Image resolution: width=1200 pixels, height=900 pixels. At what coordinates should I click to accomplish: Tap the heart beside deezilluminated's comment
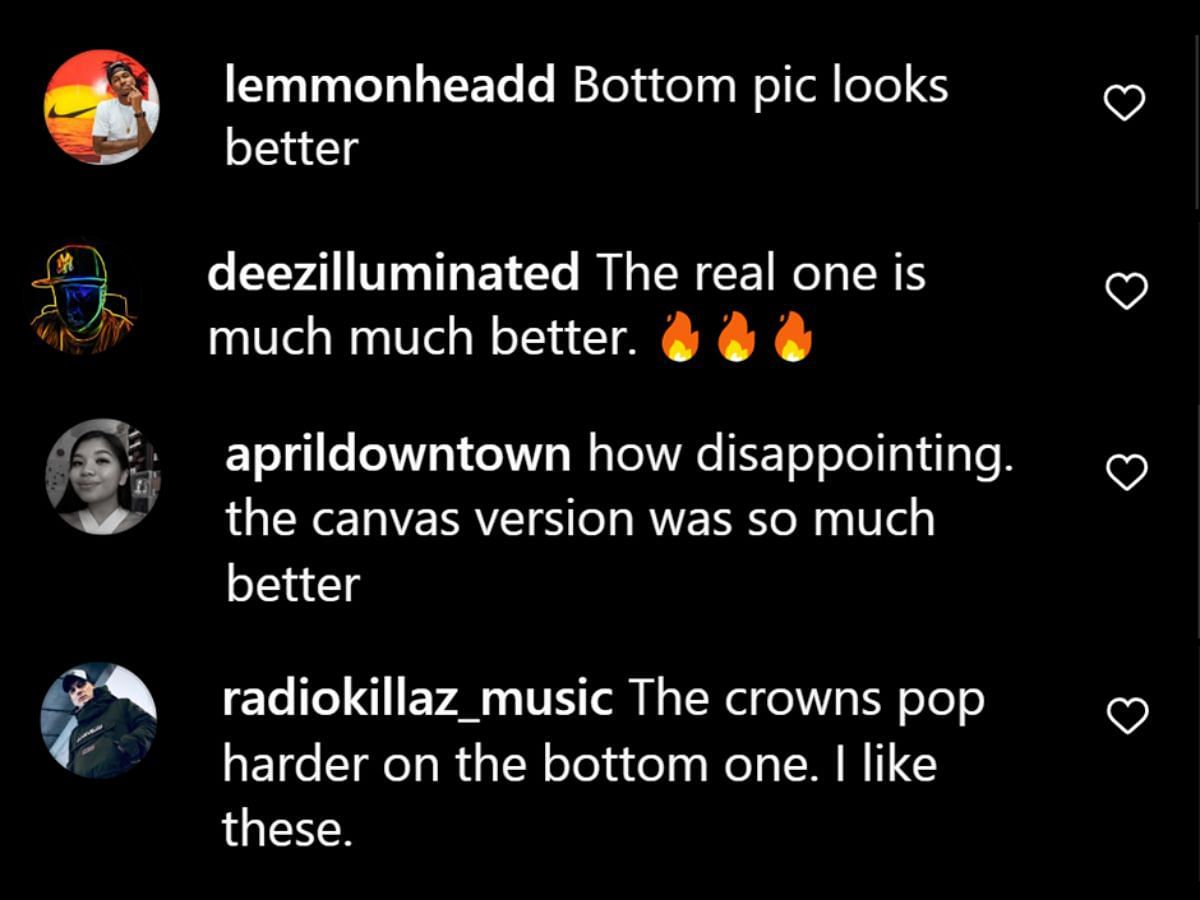point(1128,290)
